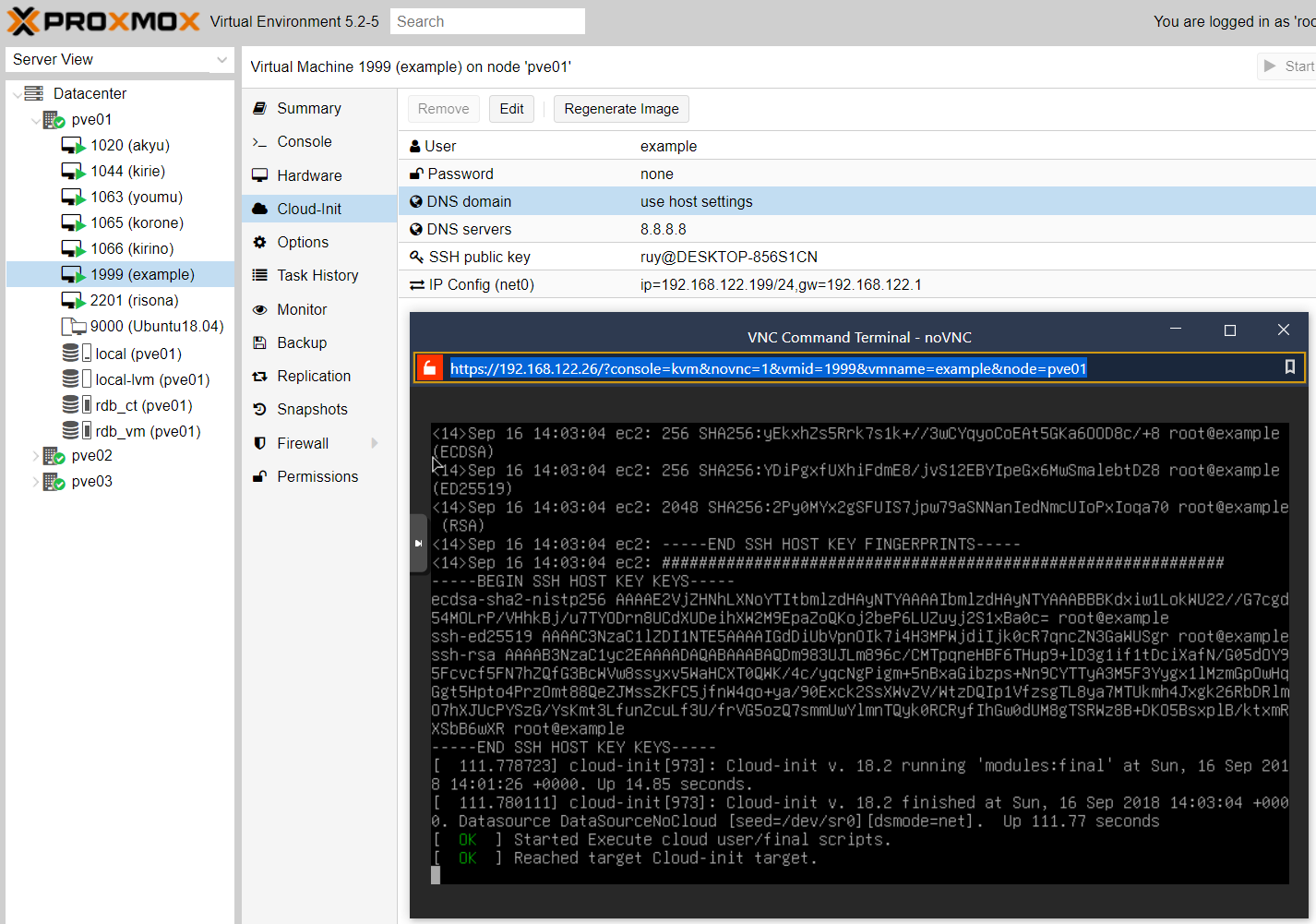The width and height of the screenshot is (1316, 924).
Task: Click the Proxmox logo icon
Action: (x=24, y=21)
